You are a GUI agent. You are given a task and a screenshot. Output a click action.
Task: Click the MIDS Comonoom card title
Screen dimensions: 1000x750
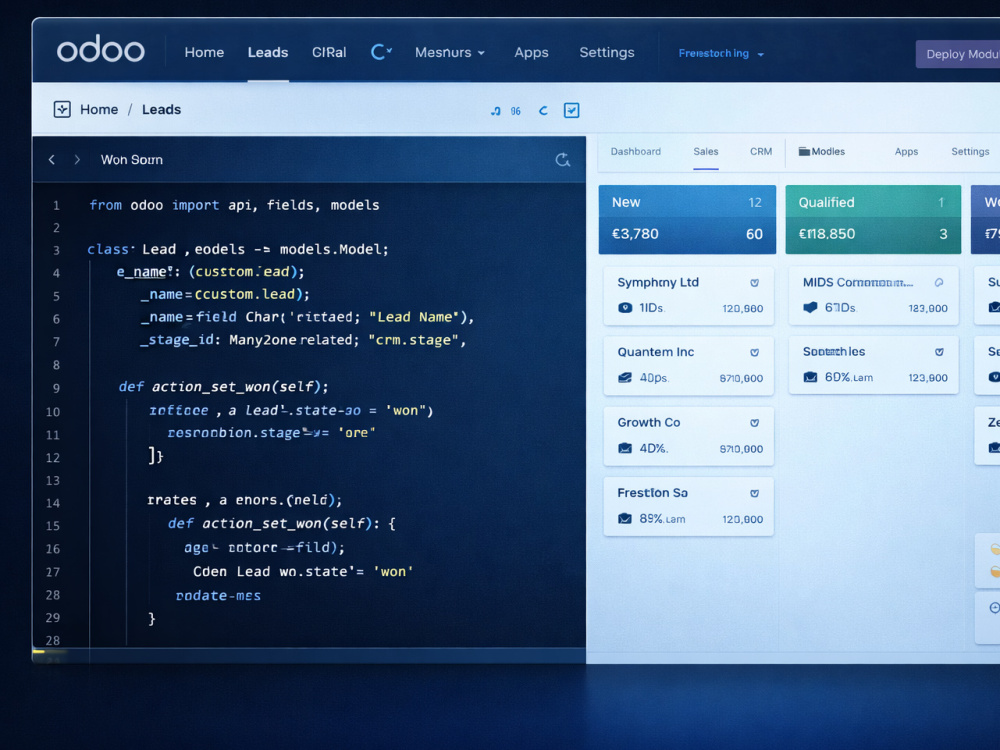point(858,283)
